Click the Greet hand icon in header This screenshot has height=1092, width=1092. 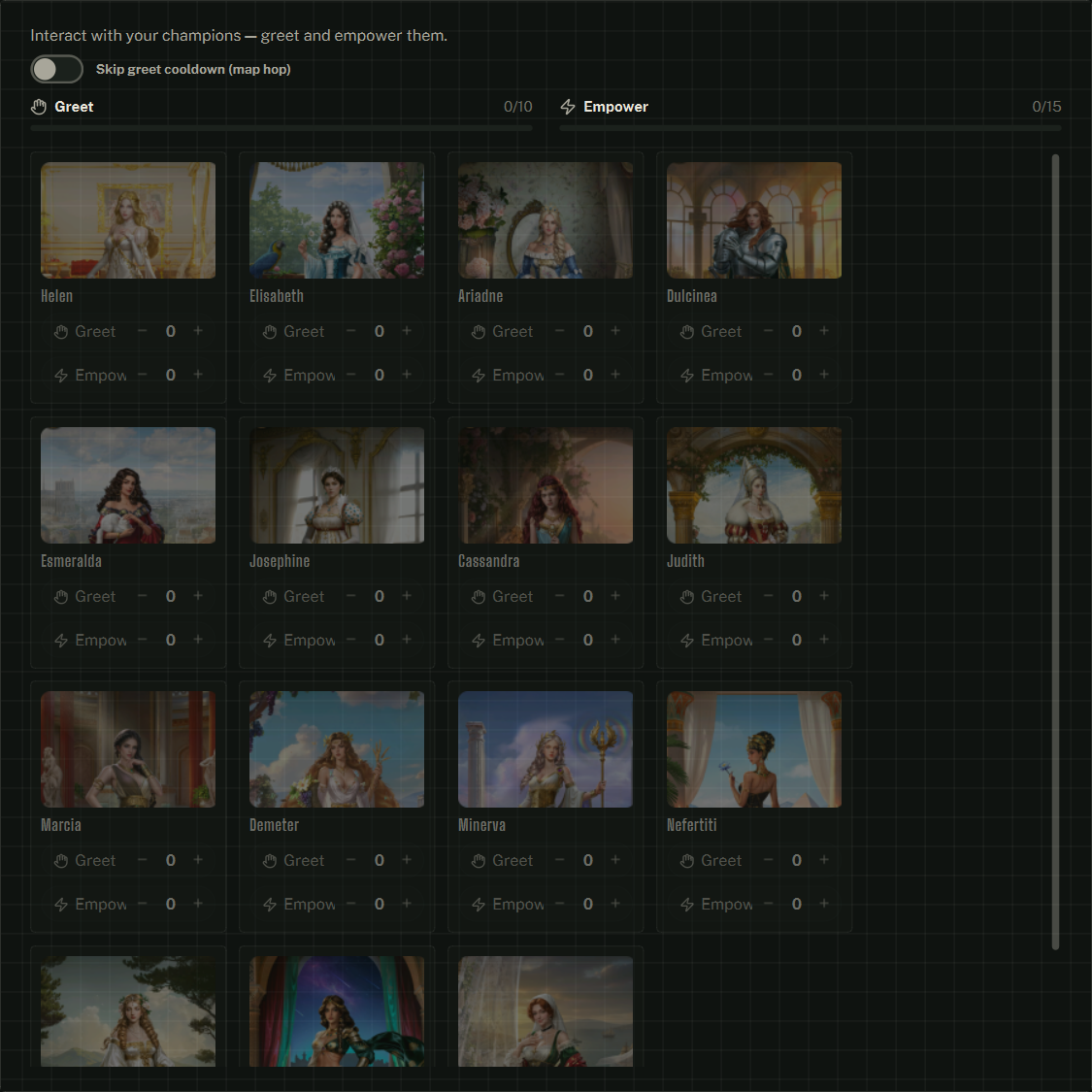(x=39, y=107)
